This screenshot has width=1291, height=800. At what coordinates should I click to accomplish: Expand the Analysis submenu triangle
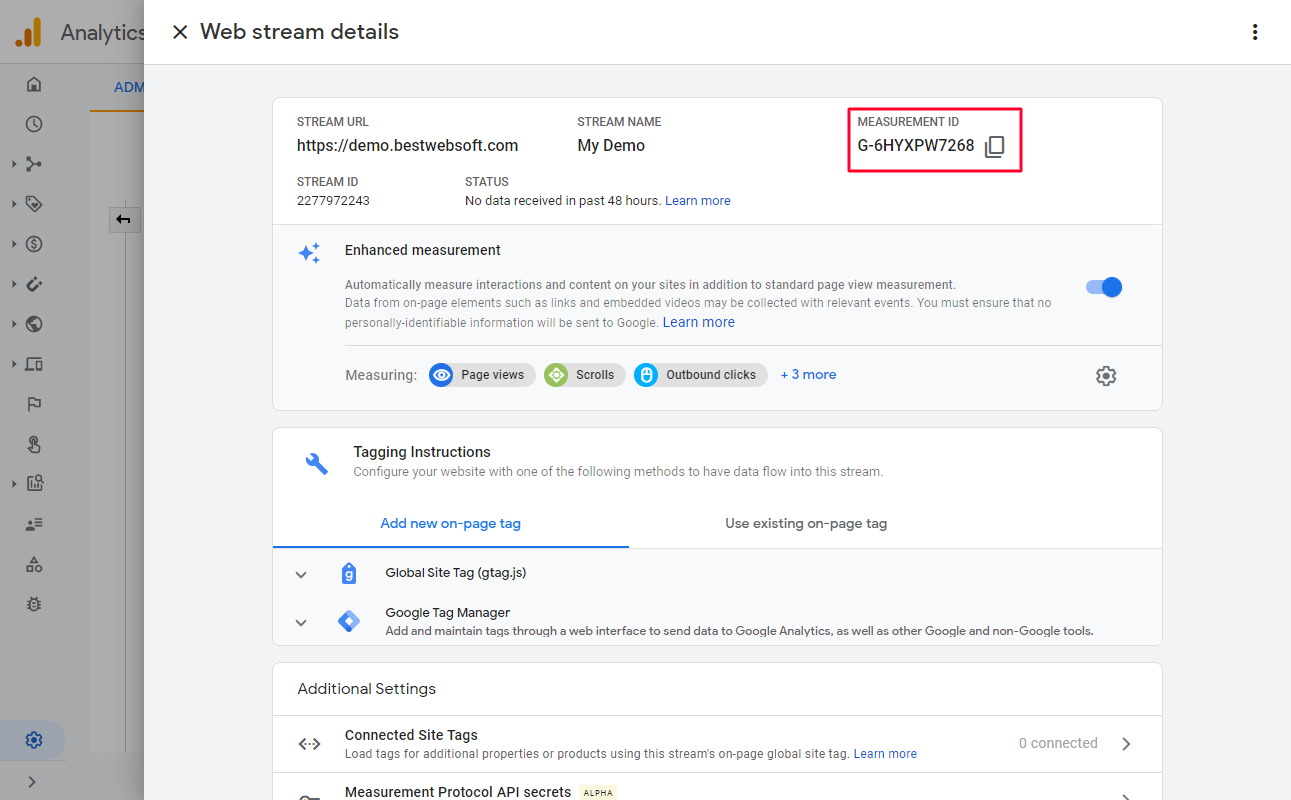click(x=13, y=484)
